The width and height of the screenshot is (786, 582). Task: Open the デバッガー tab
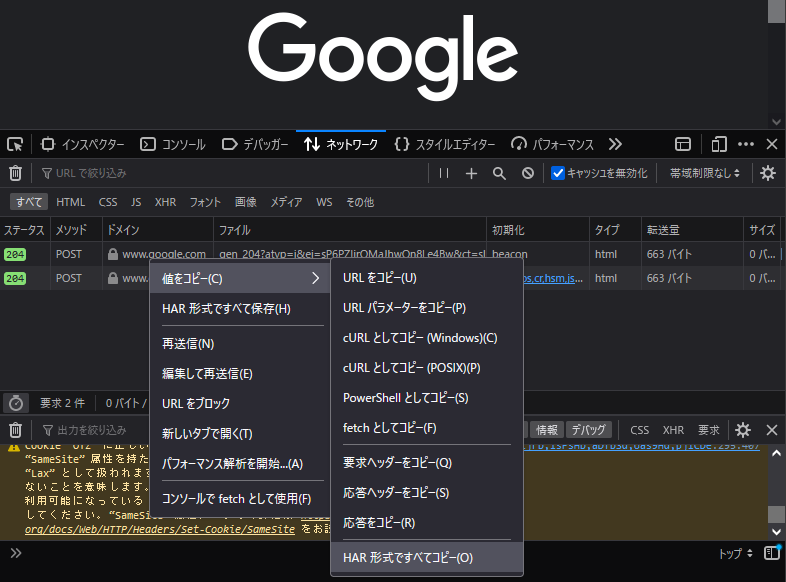coord(255,144)
